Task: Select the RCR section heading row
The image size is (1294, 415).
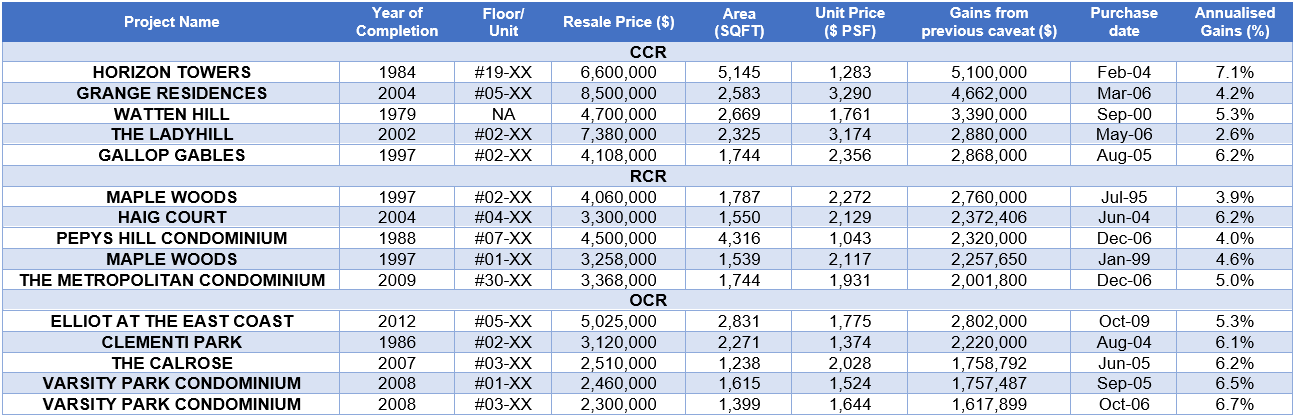Action: pyautogui.click(x=647, y=176)
